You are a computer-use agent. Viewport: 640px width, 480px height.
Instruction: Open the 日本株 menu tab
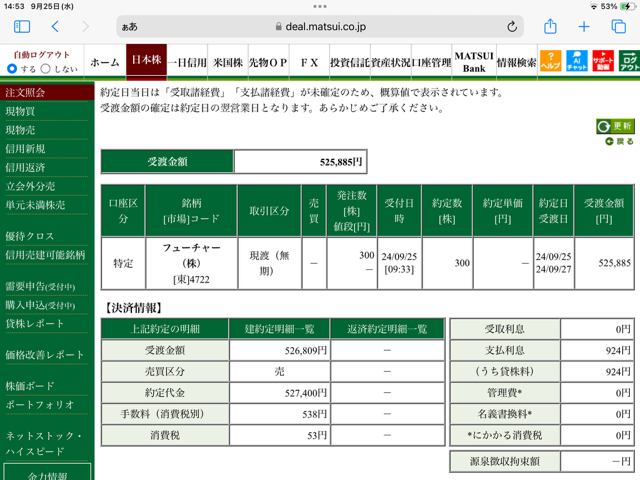(146, 60)
